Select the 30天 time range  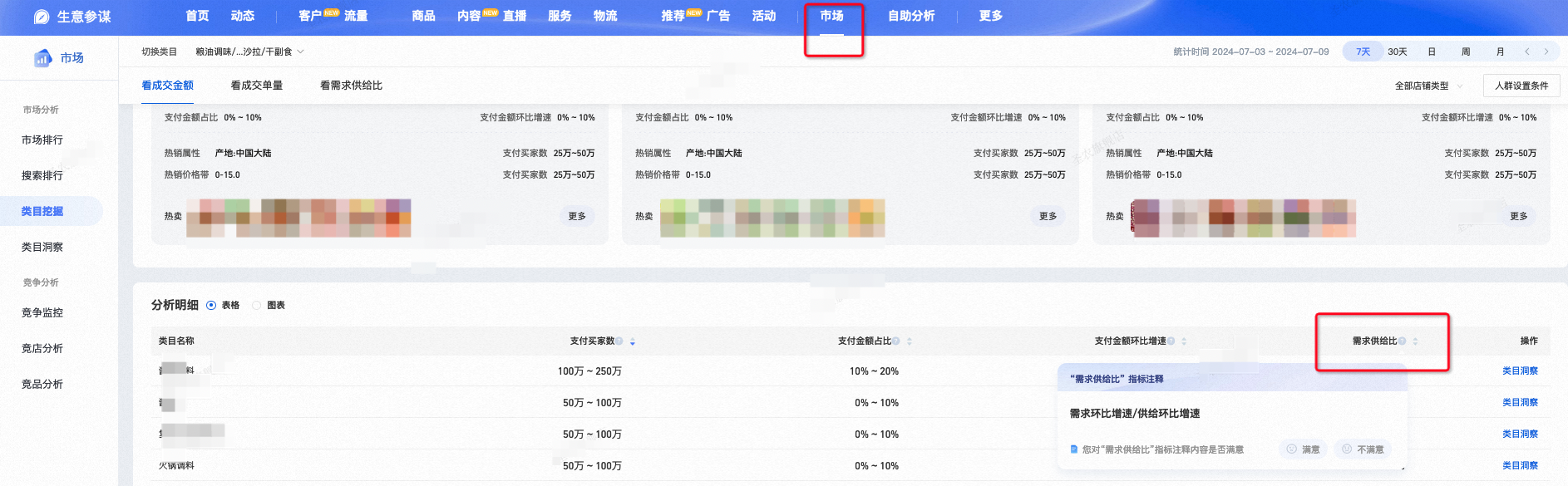[1398, 52]
